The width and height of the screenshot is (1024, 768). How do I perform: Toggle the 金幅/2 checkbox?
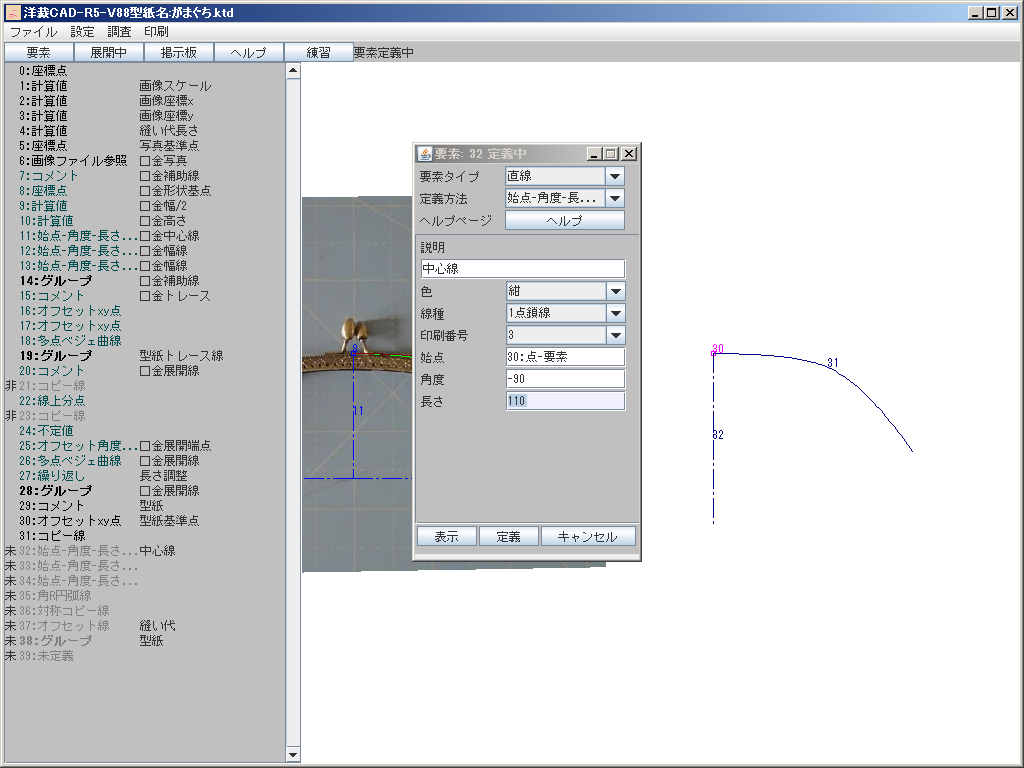click(145, 206)
